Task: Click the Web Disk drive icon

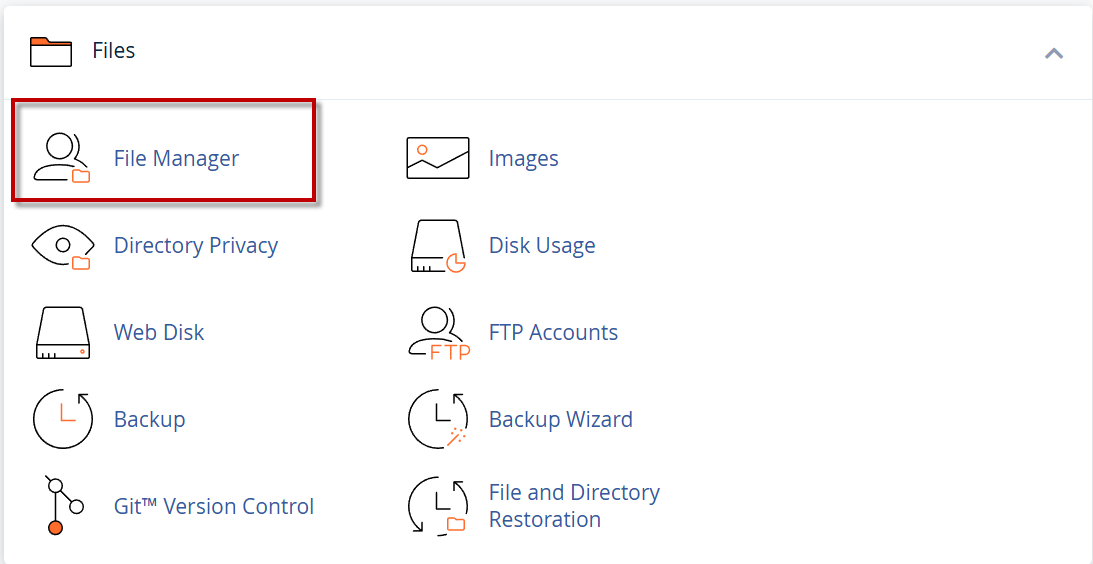Action: coord(62,333)
